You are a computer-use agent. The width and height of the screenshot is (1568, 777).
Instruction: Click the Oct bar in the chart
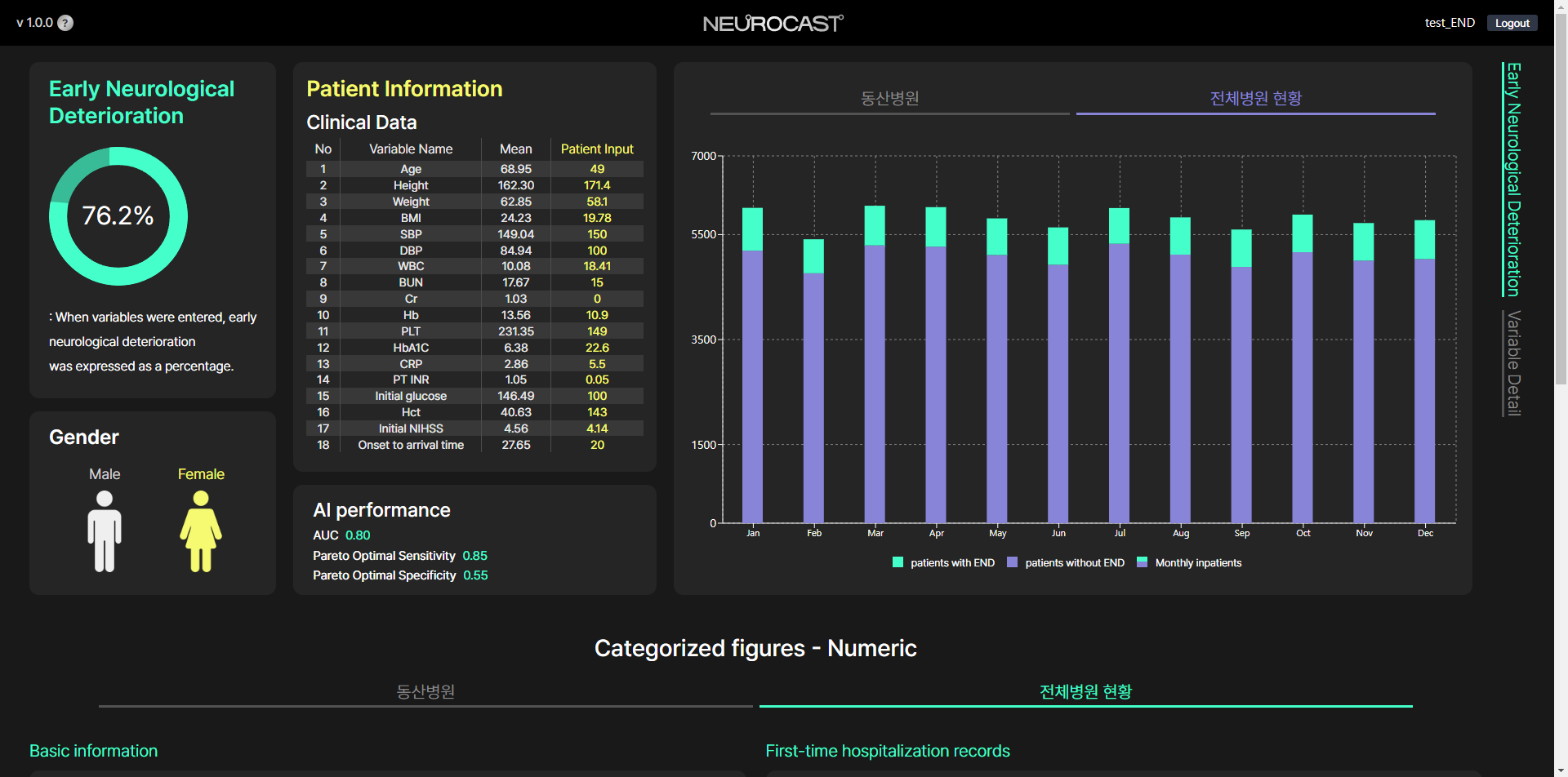pyautogui.click(x=1303, y=369)
